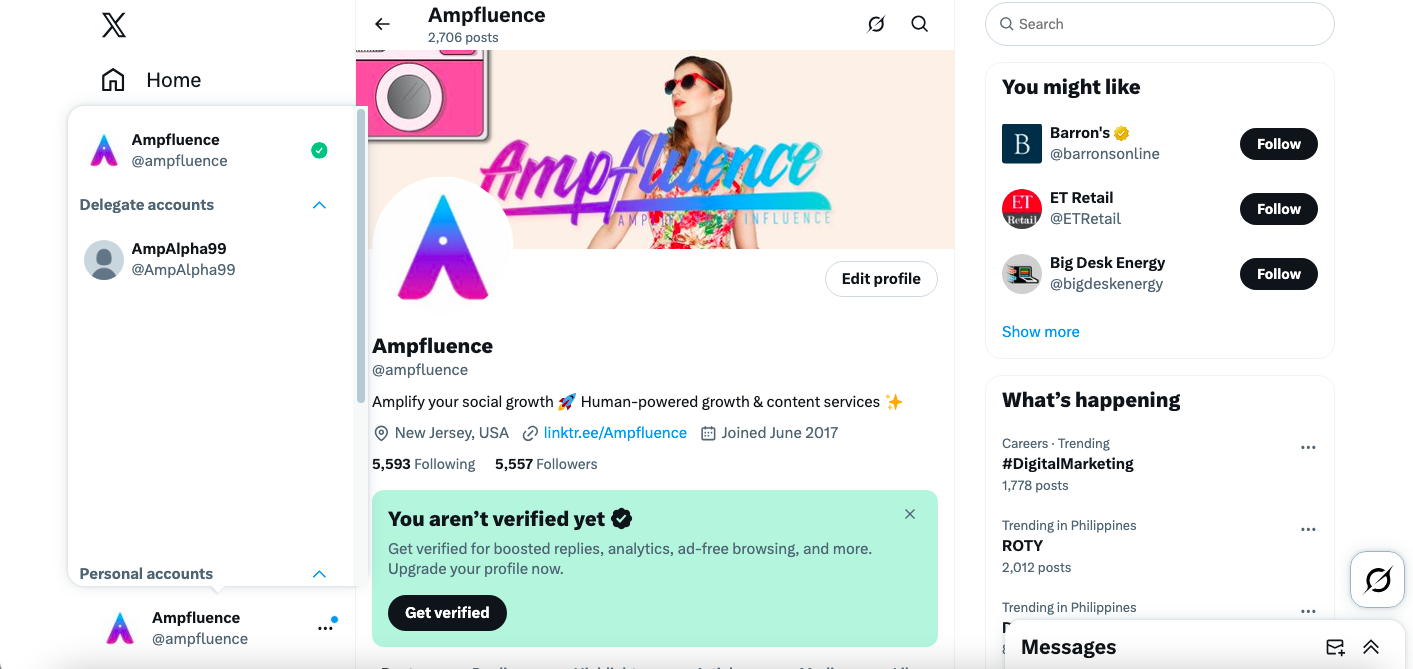Click the X logo icon
Screen dimensions: 1413x669
point(114,25)
